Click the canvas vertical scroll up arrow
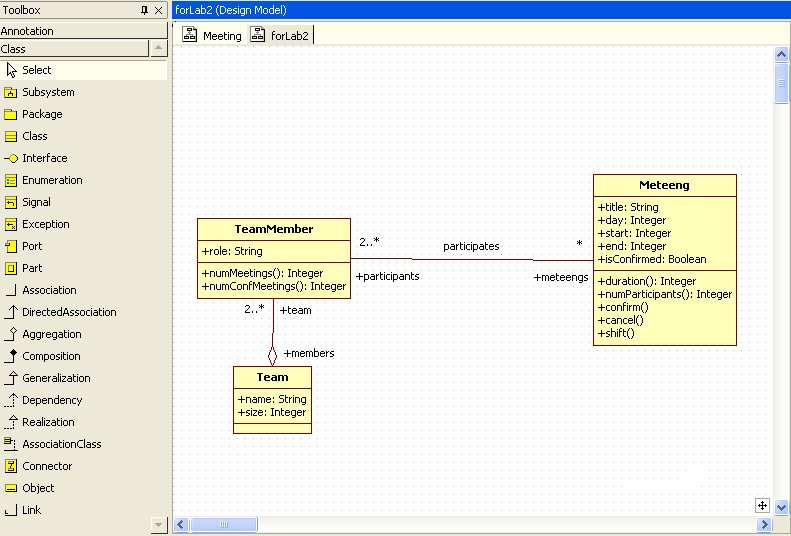 pos(781,54)
